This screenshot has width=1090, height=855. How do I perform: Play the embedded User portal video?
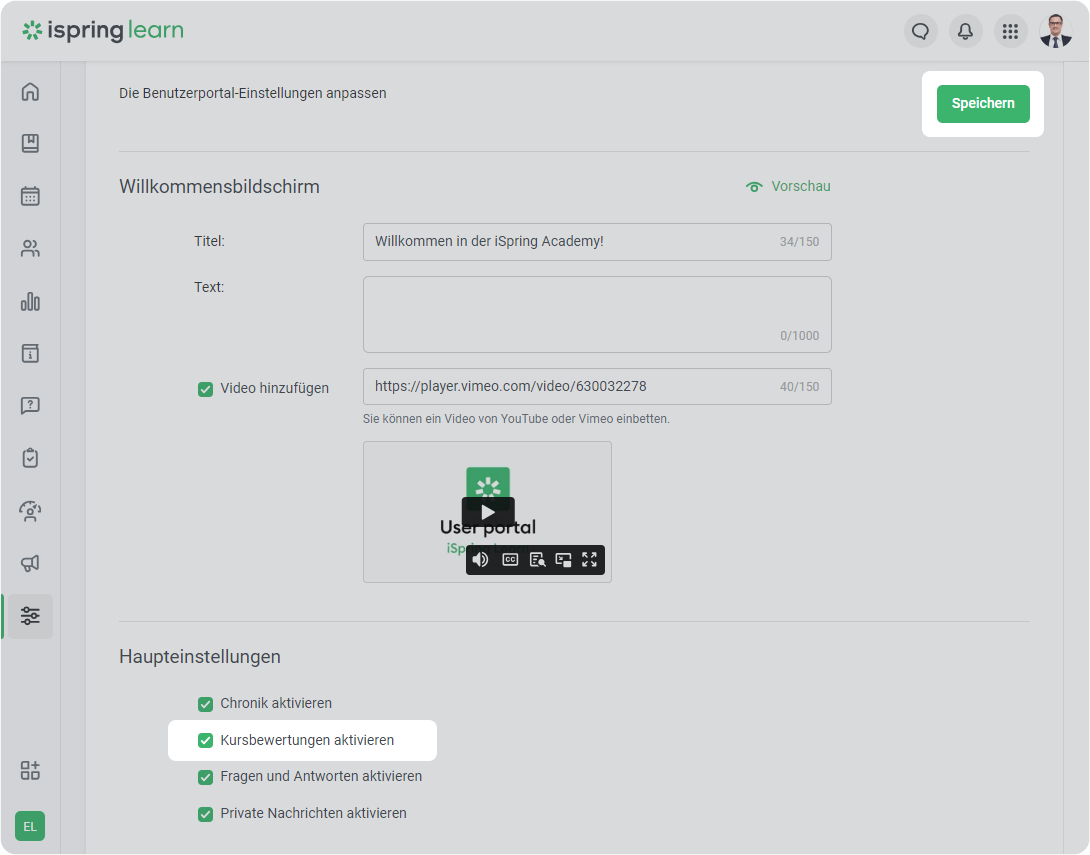coord(487,512)
